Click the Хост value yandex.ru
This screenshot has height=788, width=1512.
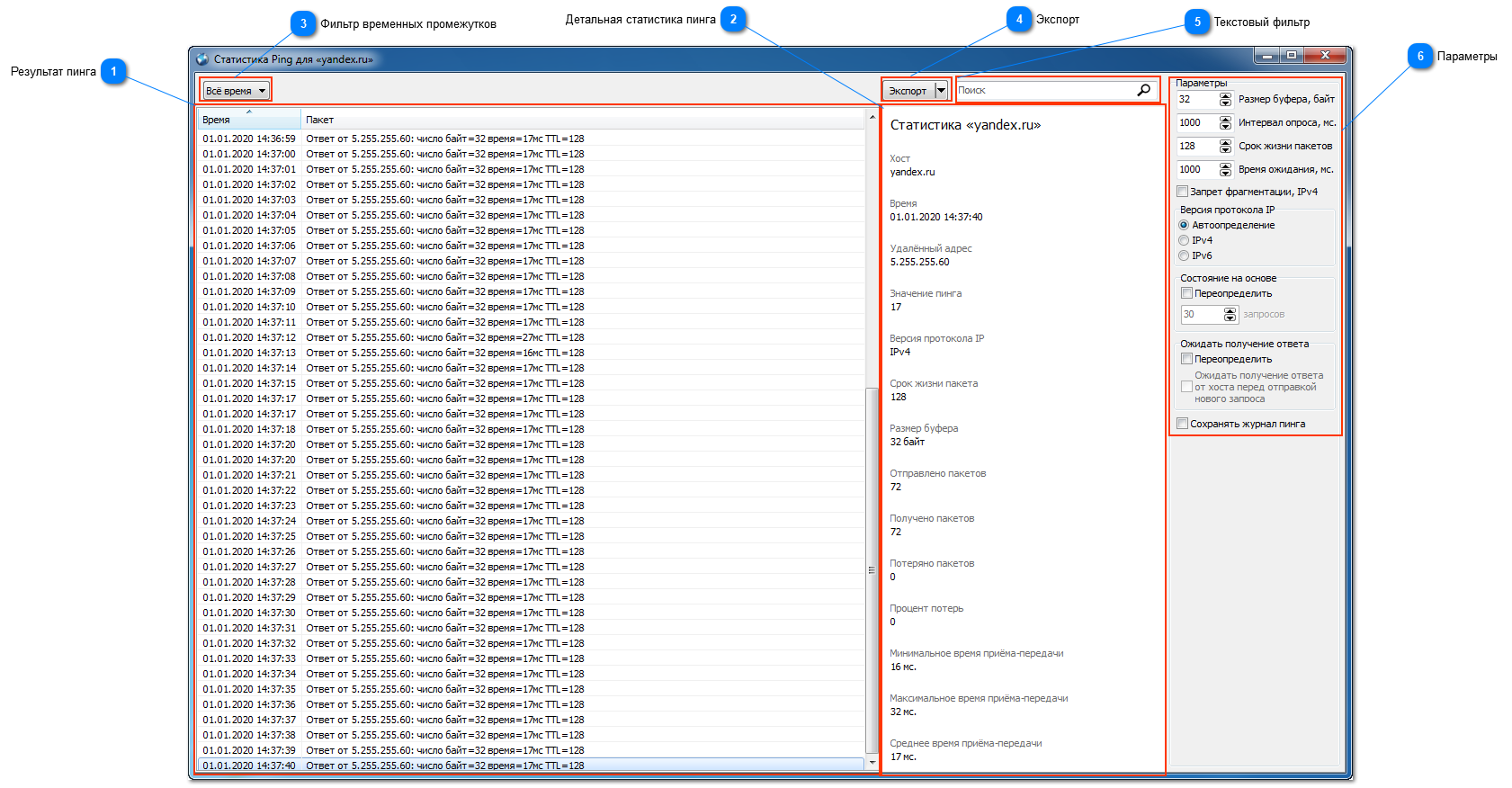(912, 172)
